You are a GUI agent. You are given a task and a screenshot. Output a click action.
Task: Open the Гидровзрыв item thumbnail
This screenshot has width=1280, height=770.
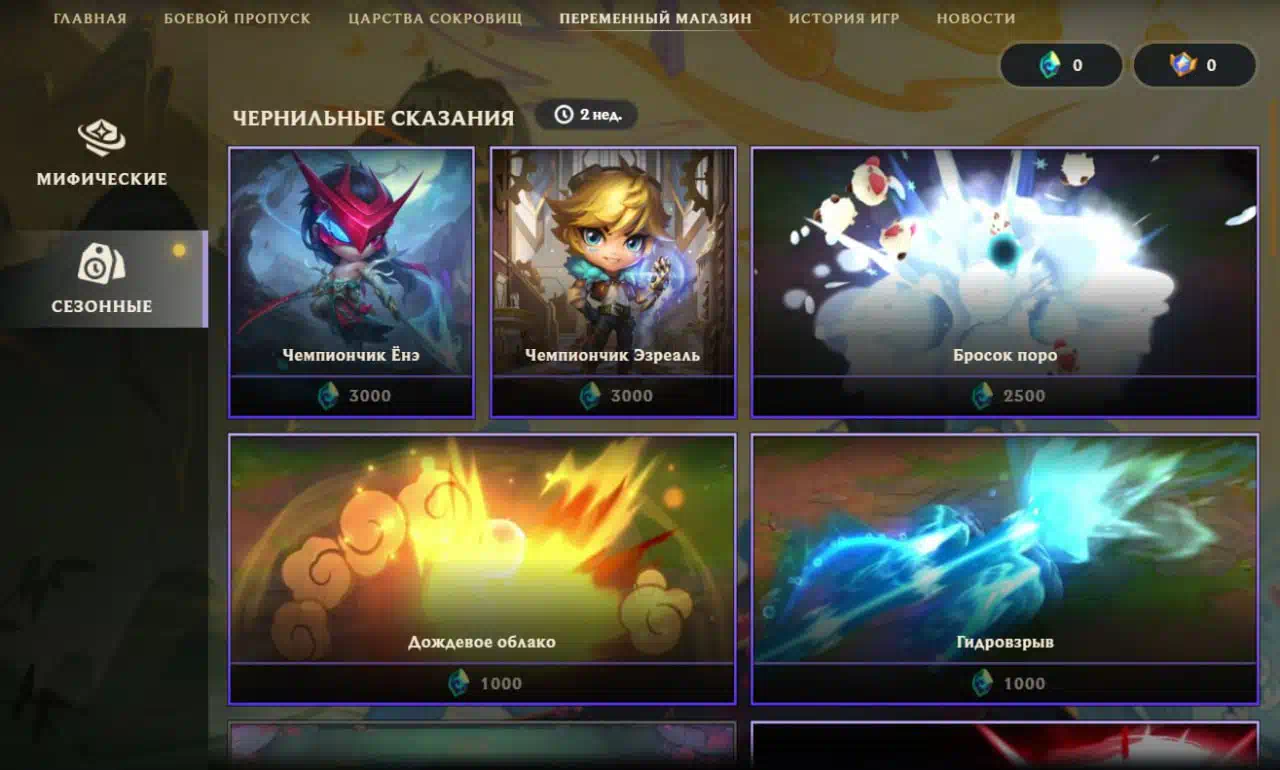click(x=1005, y=549)
